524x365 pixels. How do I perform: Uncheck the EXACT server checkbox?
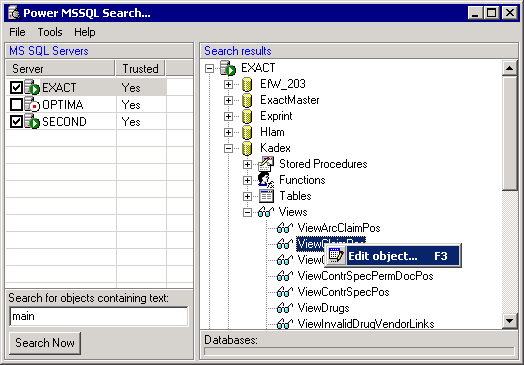tap(16, 88)
